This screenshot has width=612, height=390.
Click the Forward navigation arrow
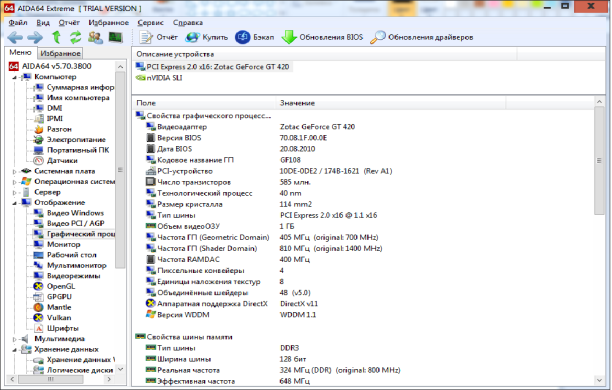(35, 37)
